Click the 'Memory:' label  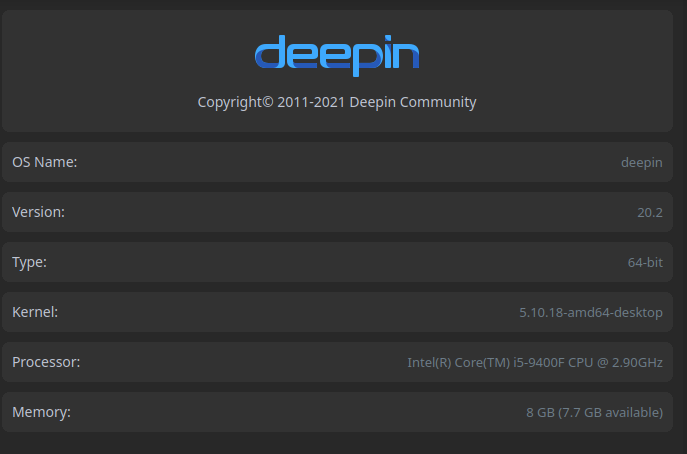click(x=42, y=412)
